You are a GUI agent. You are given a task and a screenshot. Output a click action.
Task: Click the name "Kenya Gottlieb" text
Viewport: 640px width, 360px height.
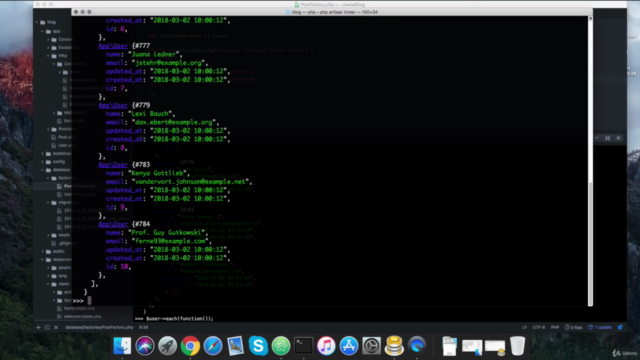click(158, 173)
